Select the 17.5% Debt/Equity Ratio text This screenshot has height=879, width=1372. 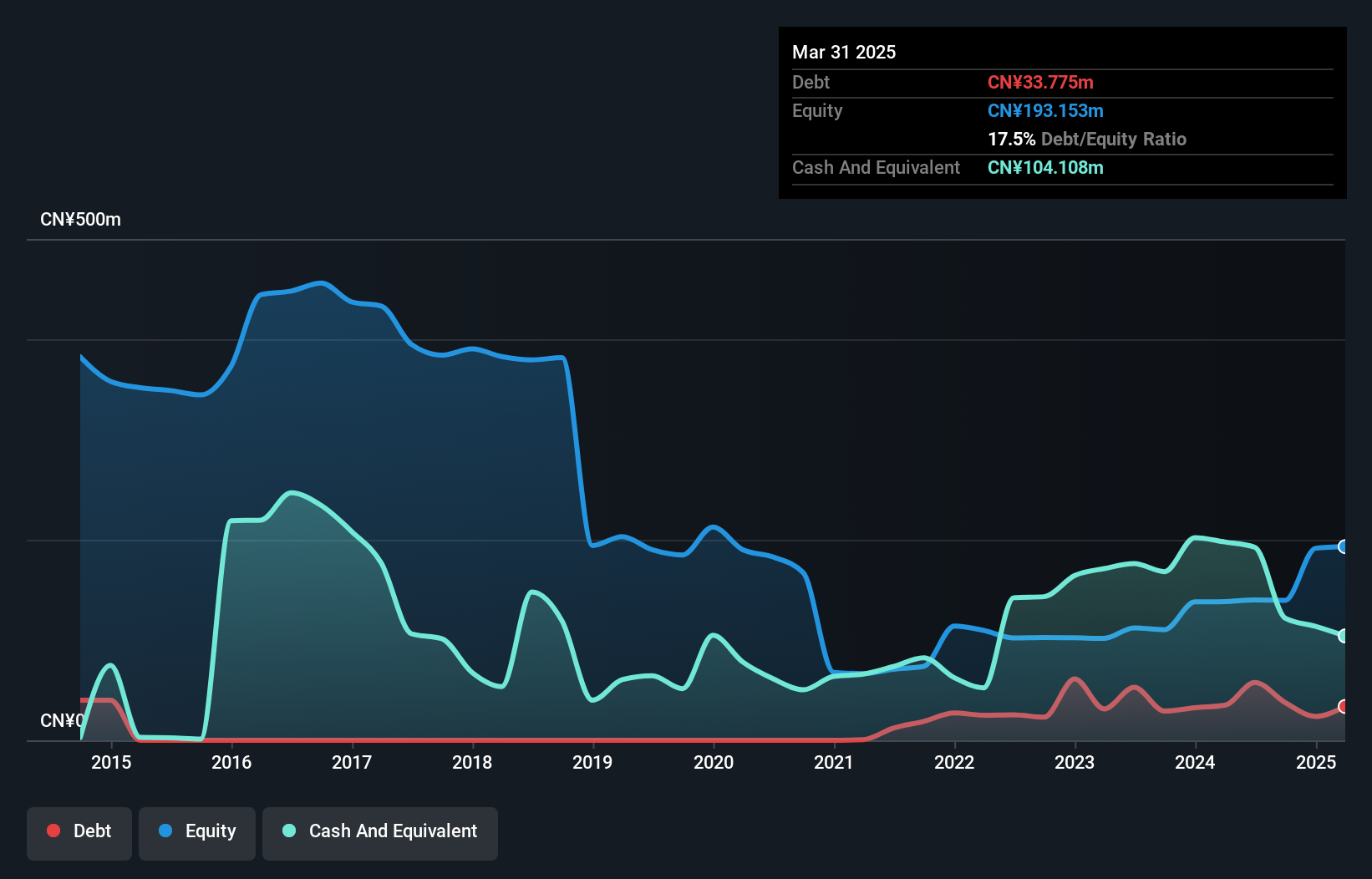pyautogui.click(x=1087, y=139)
